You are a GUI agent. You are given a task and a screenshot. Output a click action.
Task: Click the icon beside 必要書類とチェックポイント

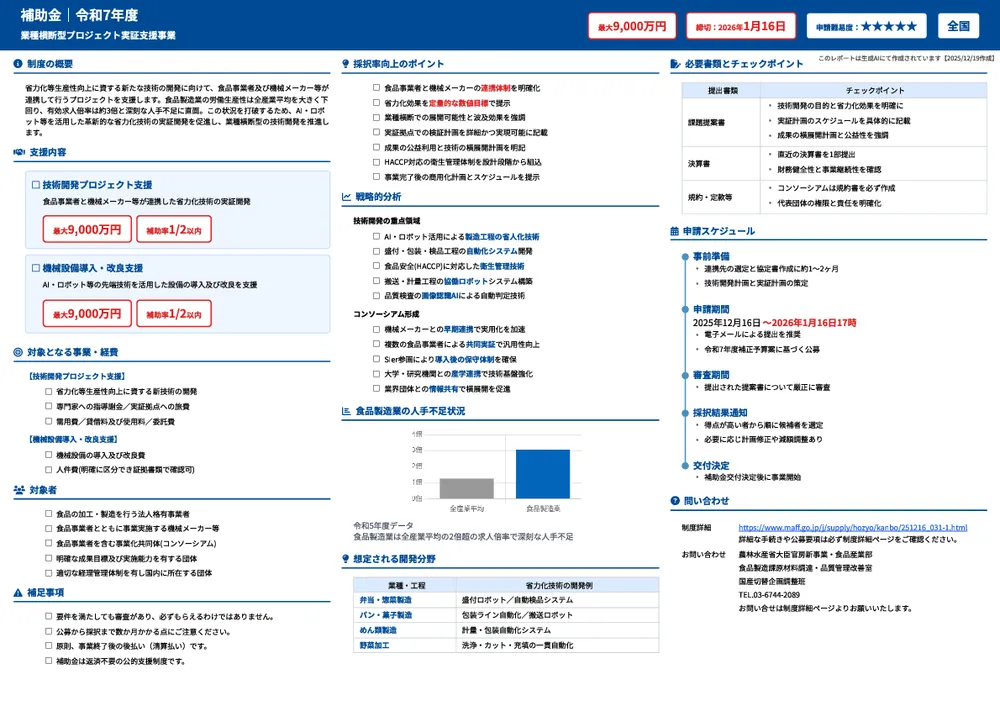(x=675, y=64)
